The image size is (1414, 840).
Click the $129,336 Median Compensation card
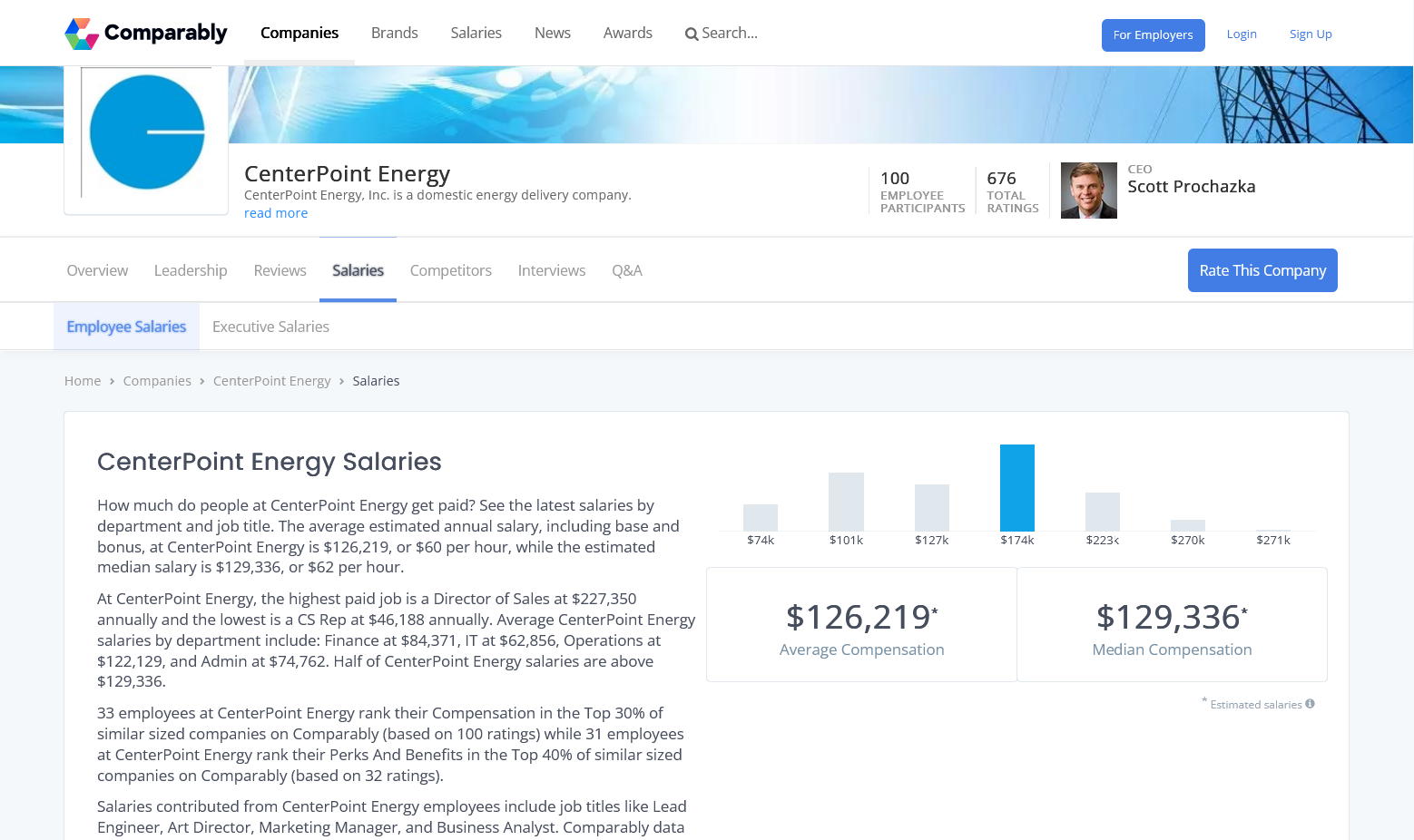coord(1173,625)
